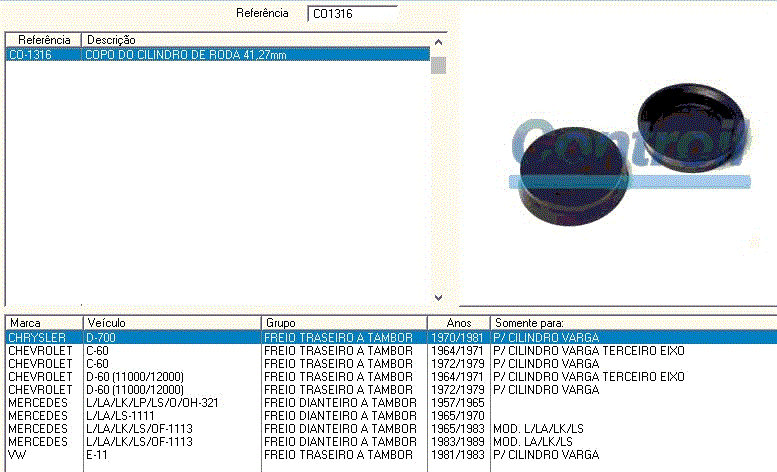
Task: Click the Somente para column header
Action: click(630, 323)
